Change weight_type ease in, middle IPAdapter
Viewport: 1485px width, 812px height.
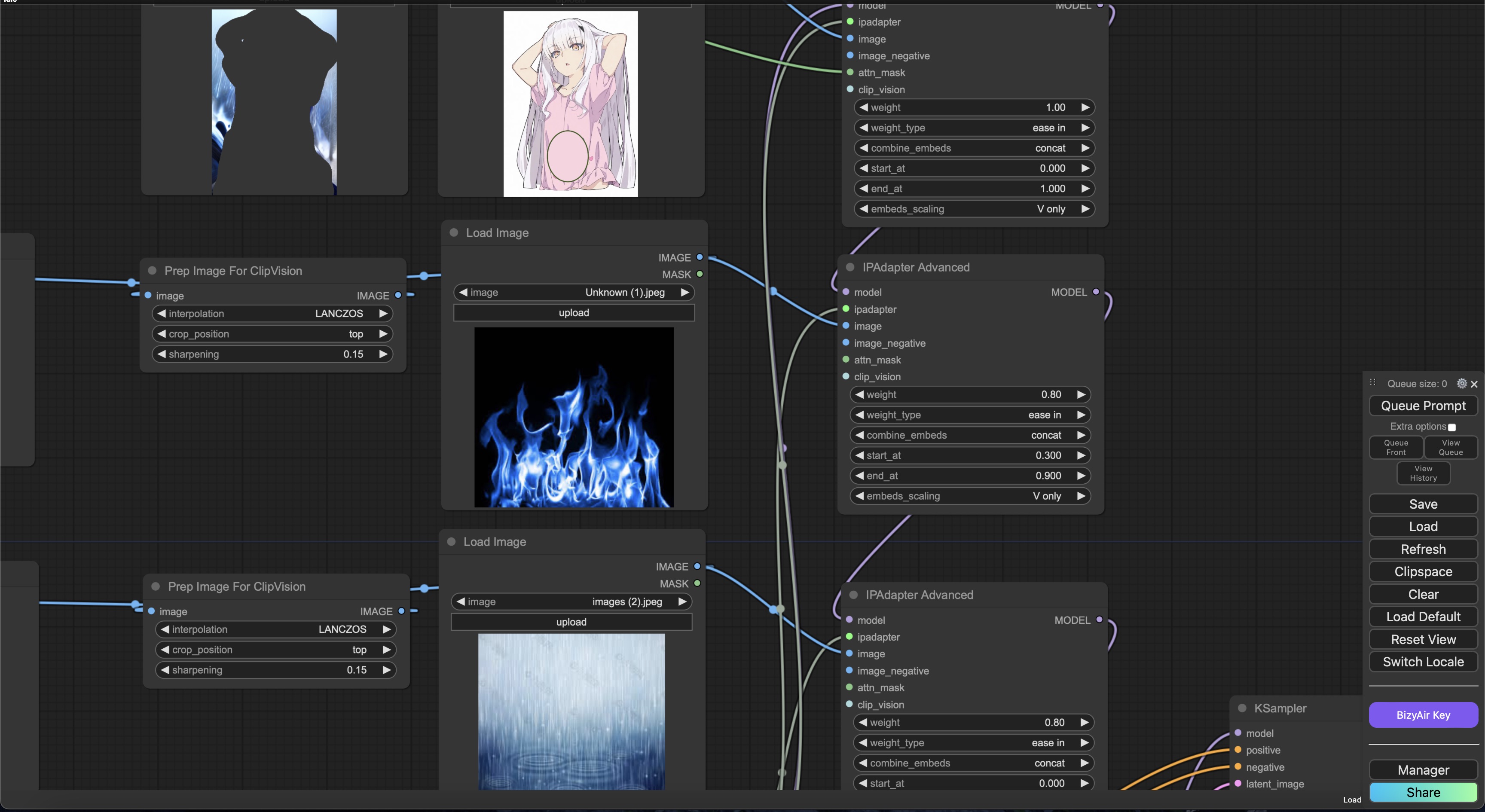(x=970, y=415)
